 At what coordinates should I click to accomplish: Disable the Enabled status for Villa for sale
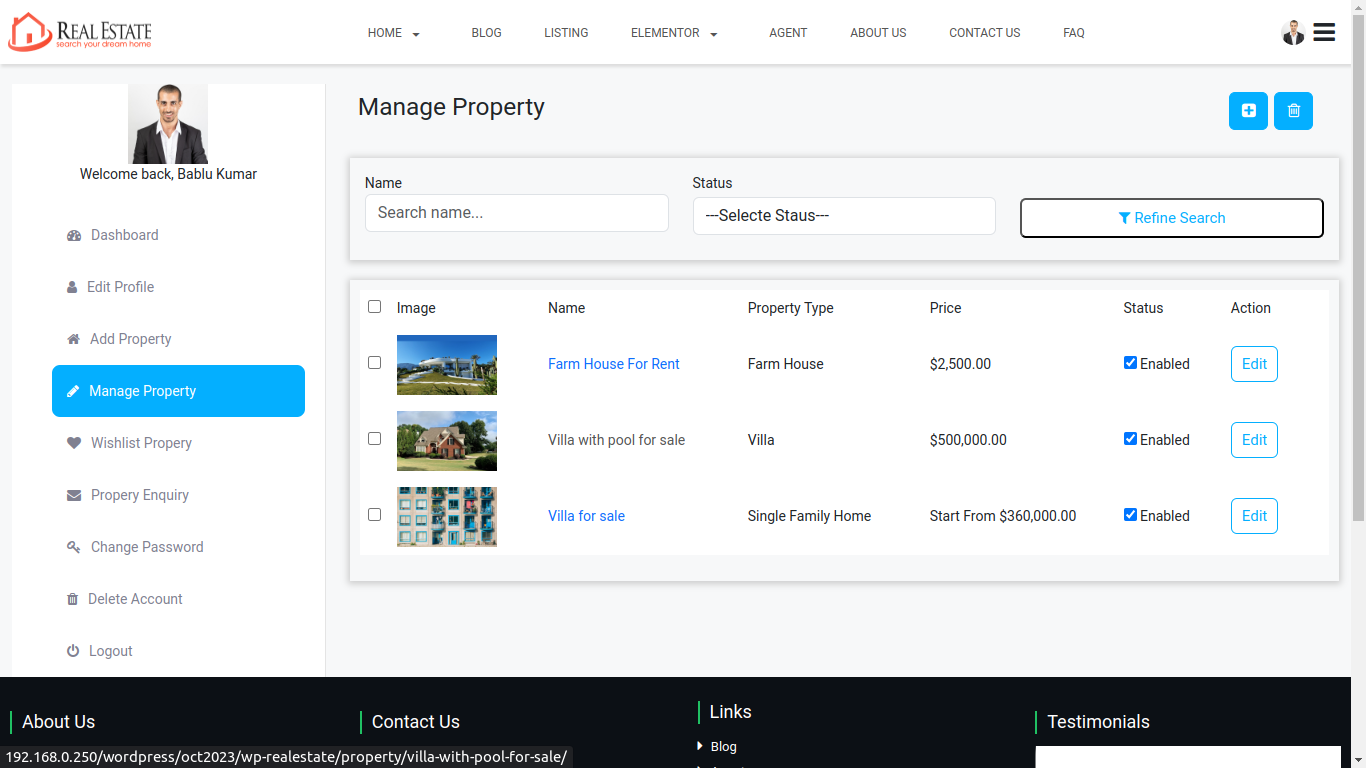(1130, 515)
